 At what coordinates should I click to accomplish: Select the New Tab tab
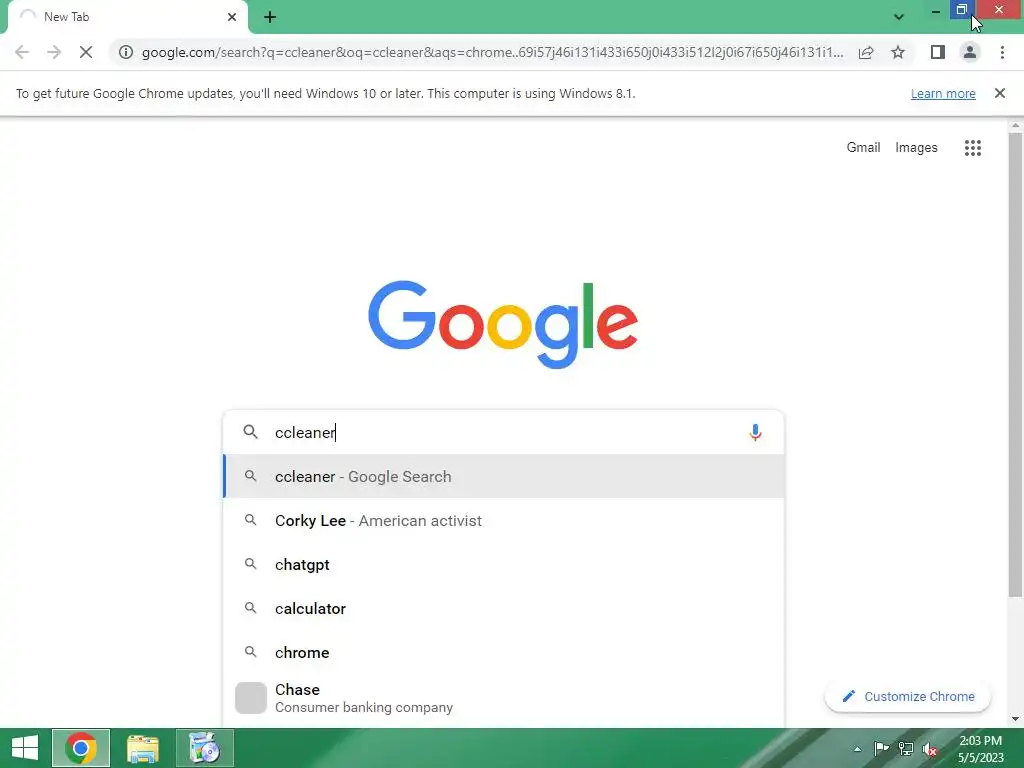coord(128,17)
